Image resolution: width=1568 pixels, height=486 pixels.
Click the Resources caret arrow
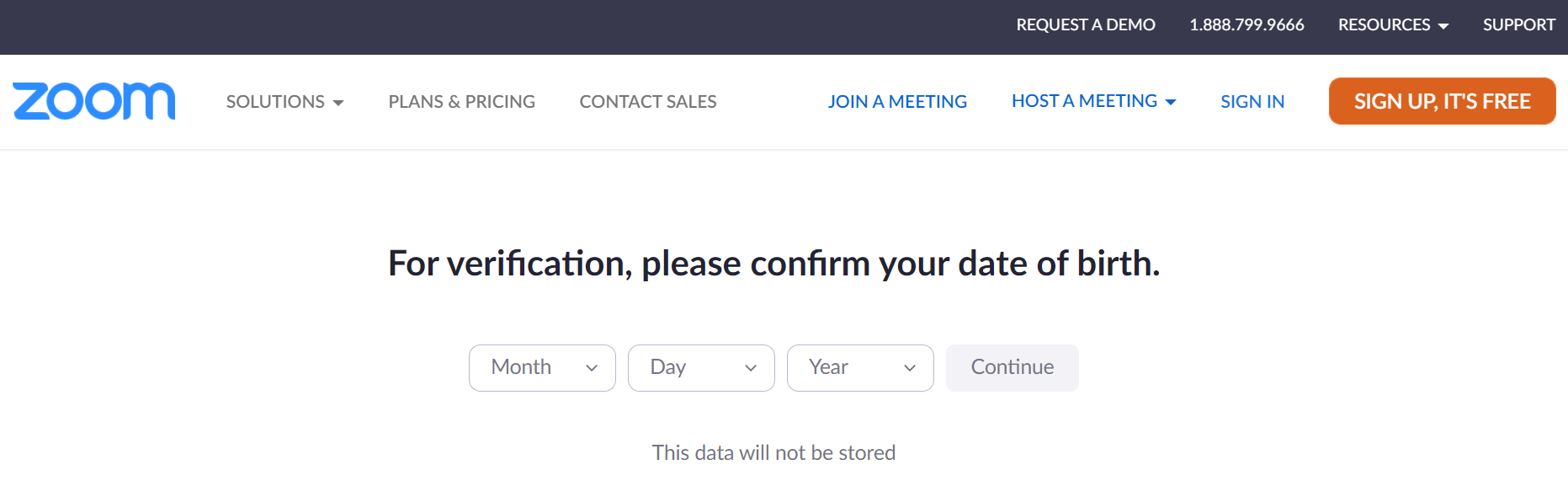point(1443,26)
